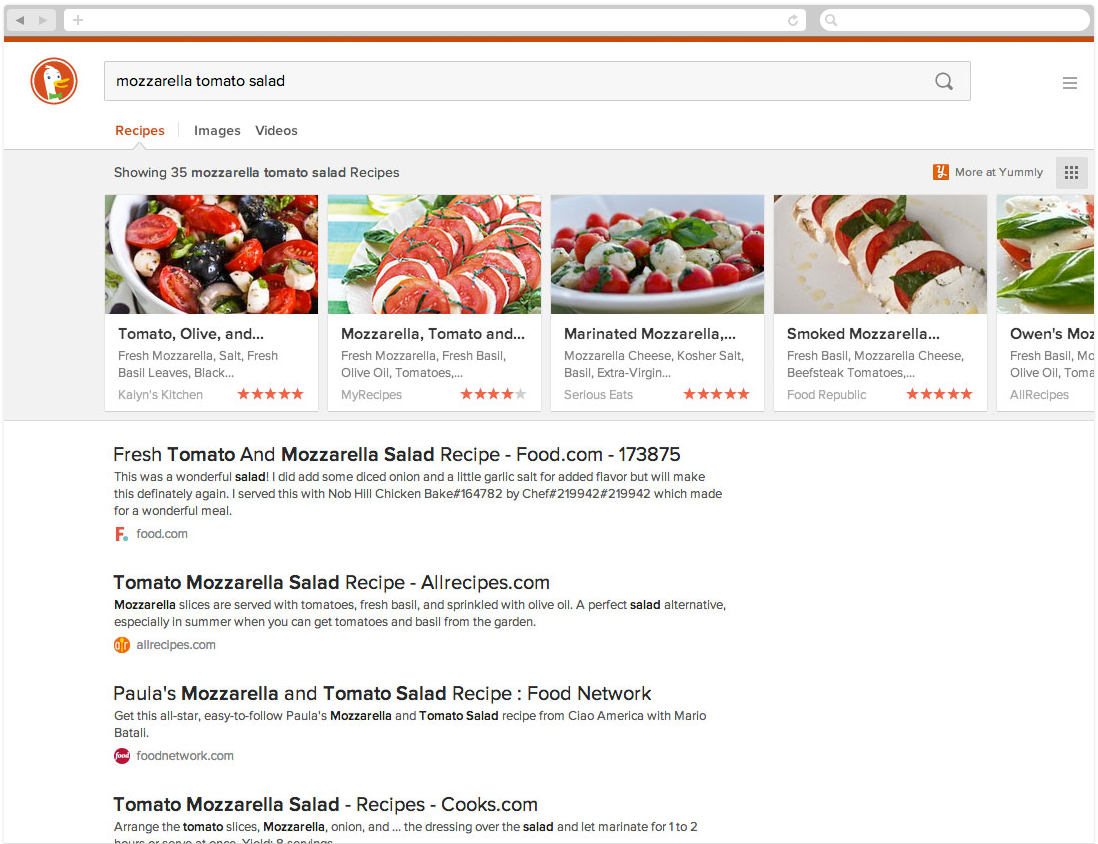Click ingredients text 'Mozzarella Cheese, Kosher Salt'

click(x=654, y=356)
